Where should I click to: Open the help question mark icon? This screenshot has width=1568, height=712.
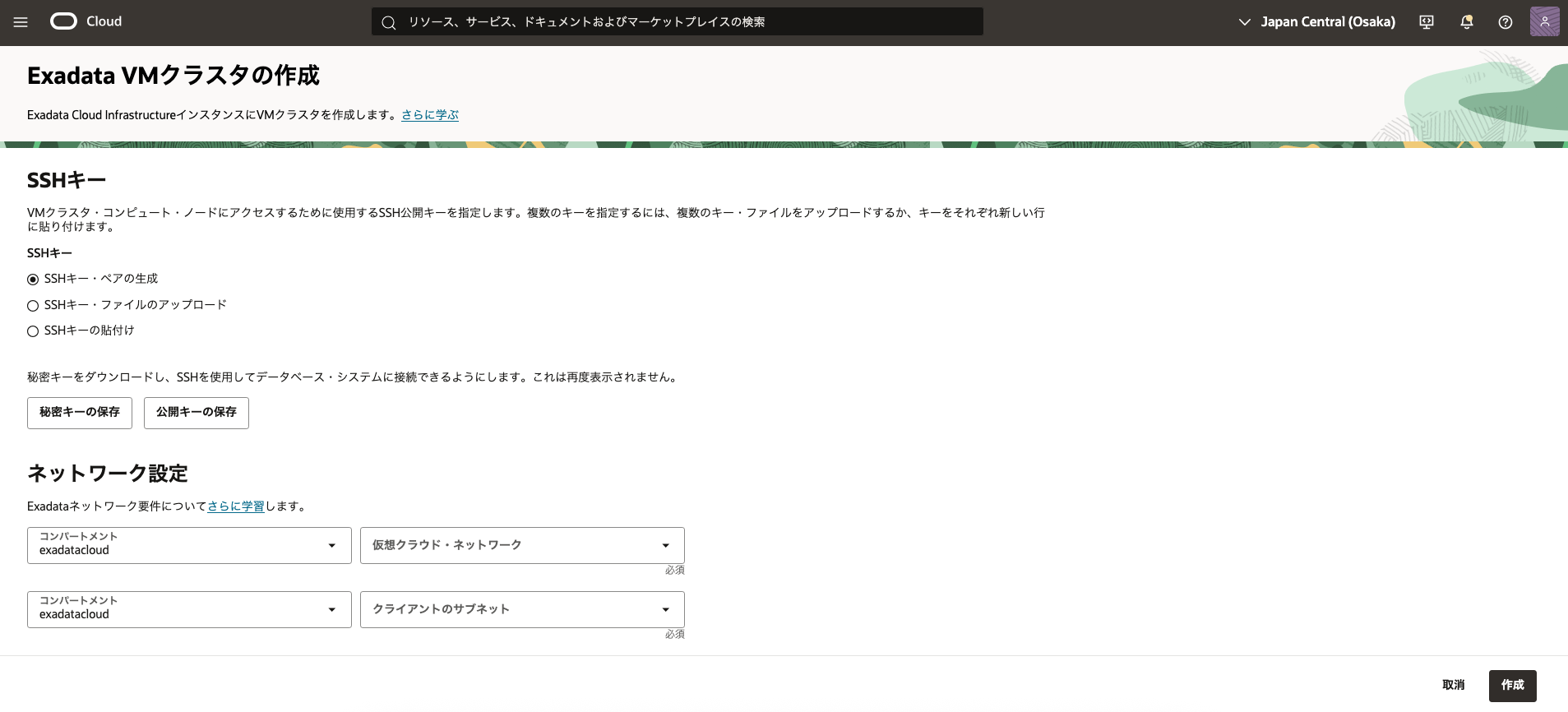(1505, 22)
